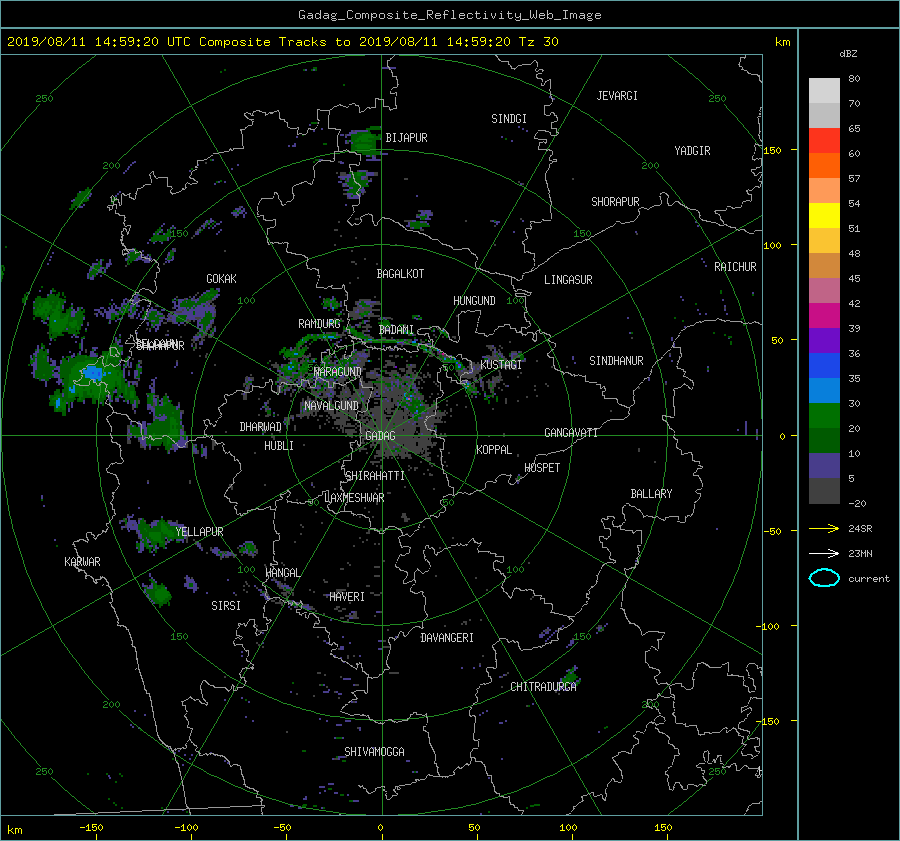900x841 pixels.
Task: Pick the bright green 20–30 dBZ legend swatch
Action: (x=824, y=416)
